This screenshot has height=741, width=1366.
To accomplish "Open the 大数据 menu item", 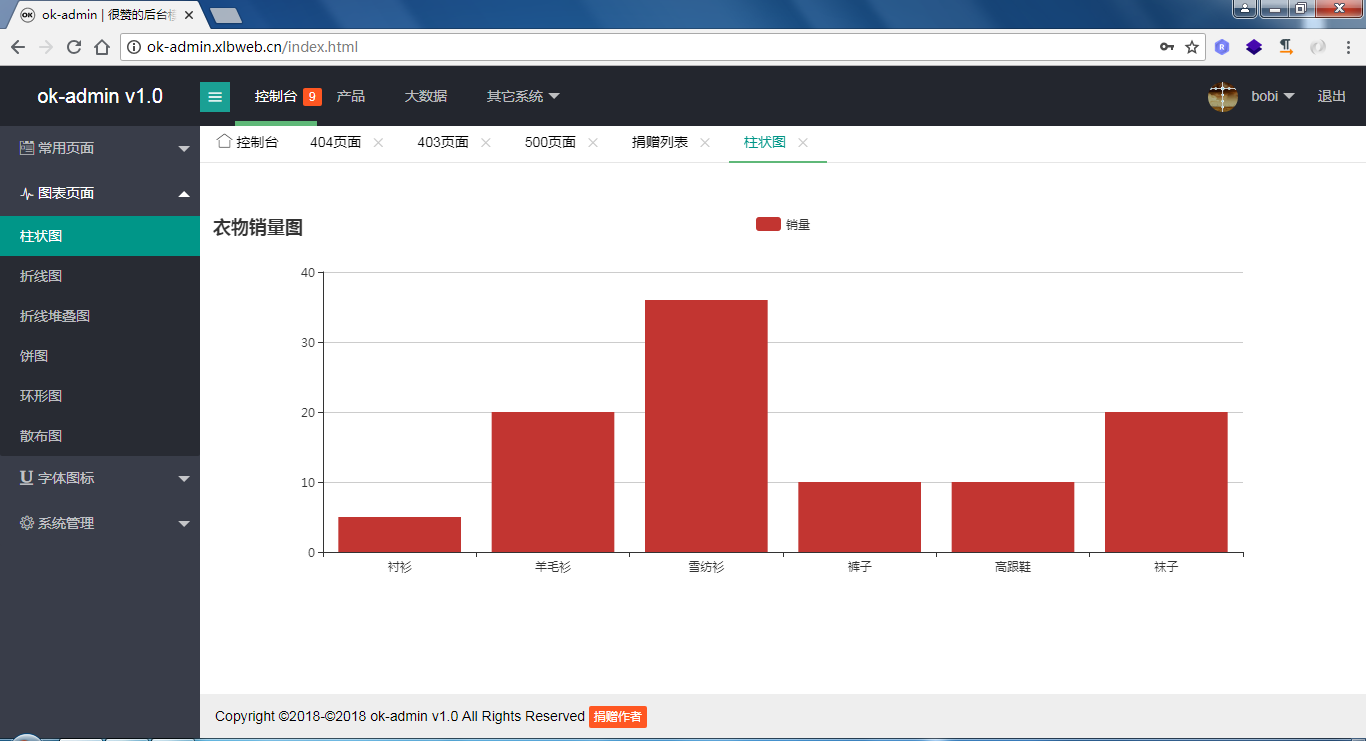I will (426, 96).
